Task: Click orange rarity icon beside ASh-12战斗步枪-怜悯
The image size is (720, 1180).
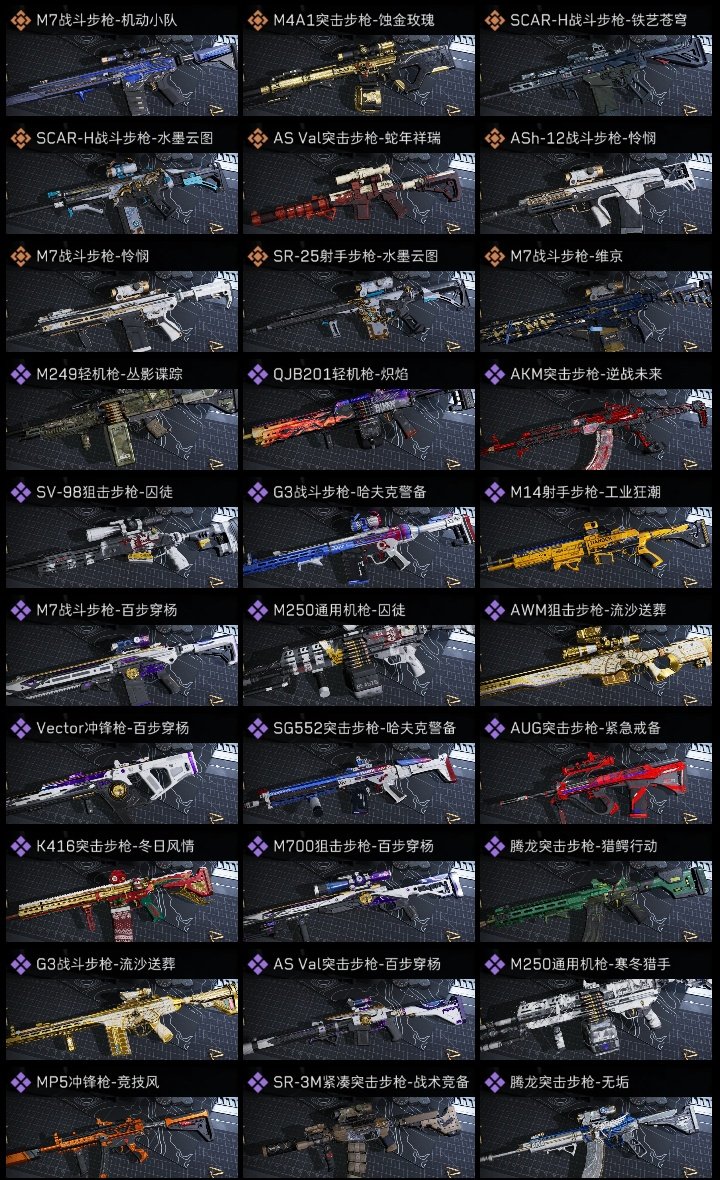Action: click(494, 138)
